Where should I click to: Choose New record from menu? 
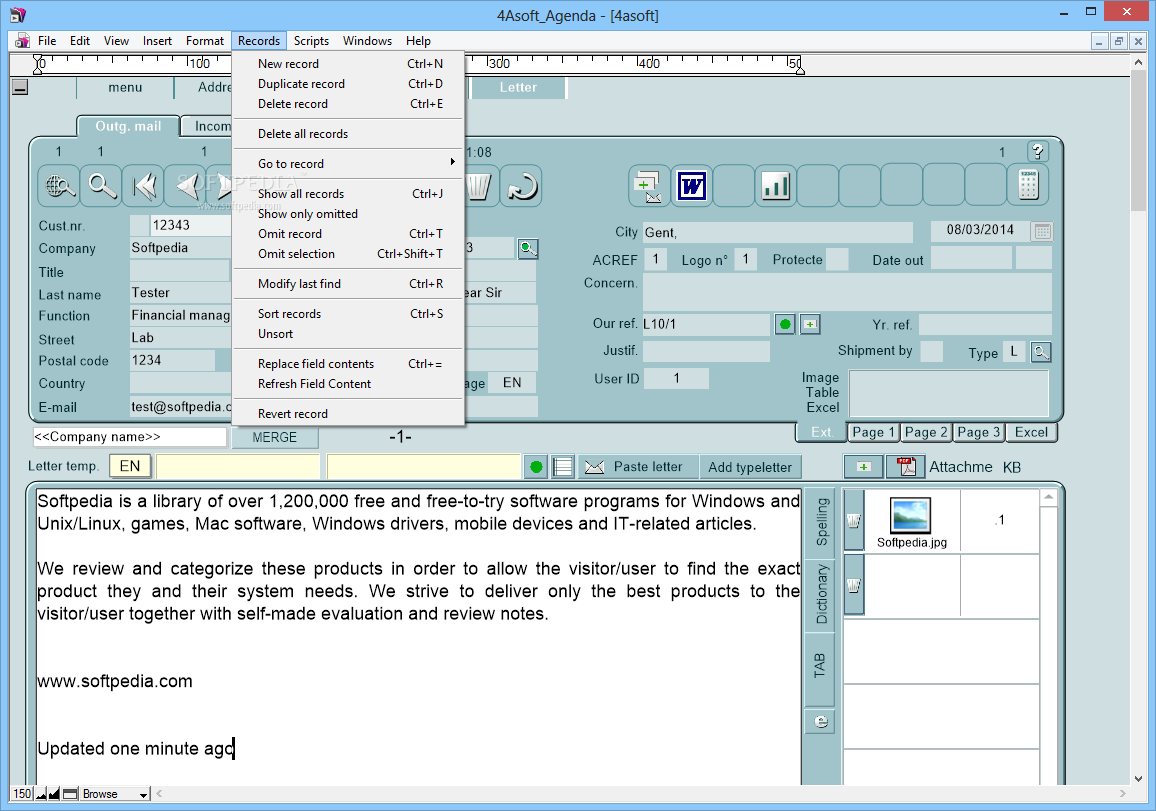(x=348, y=64)
